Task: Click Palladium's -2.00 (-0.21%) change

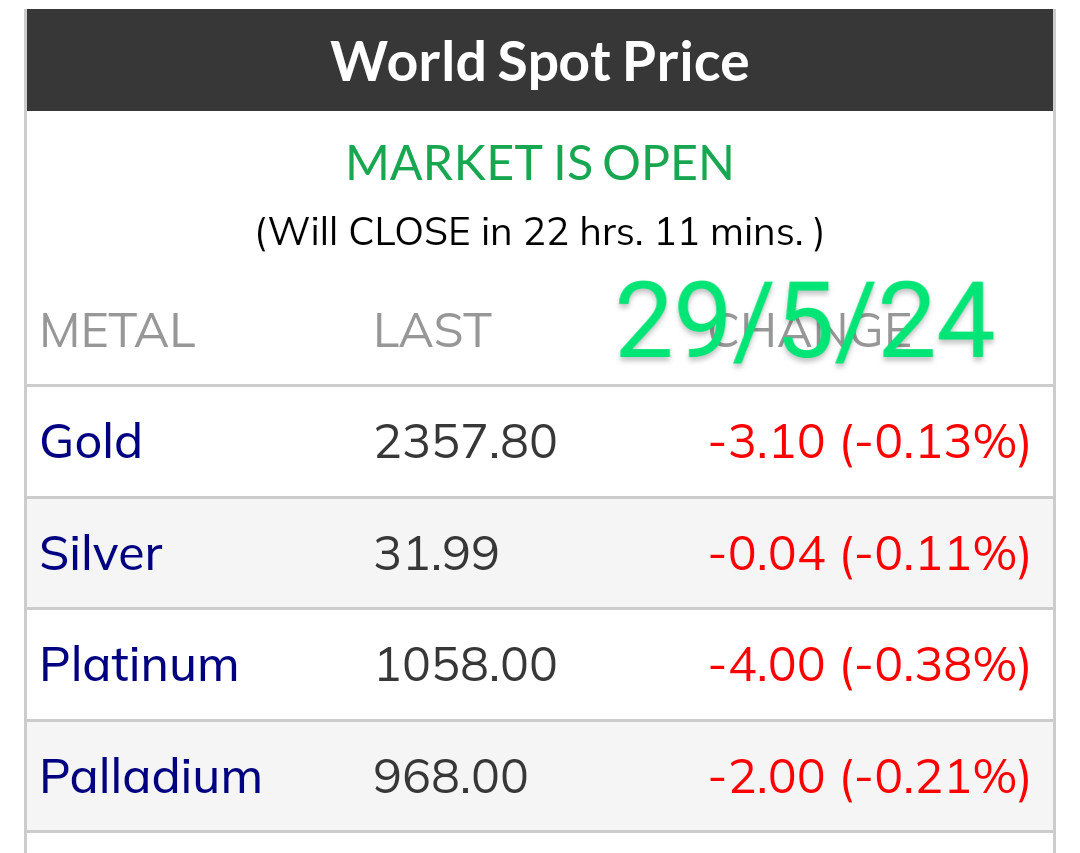Action: tap(869, 777)
